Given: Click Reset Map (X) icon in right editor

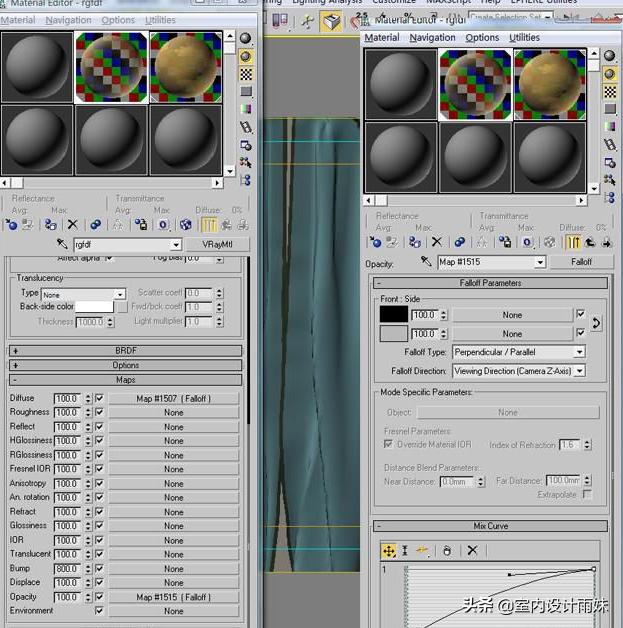Looking at the screenshot, I should [x=437, y=242].
